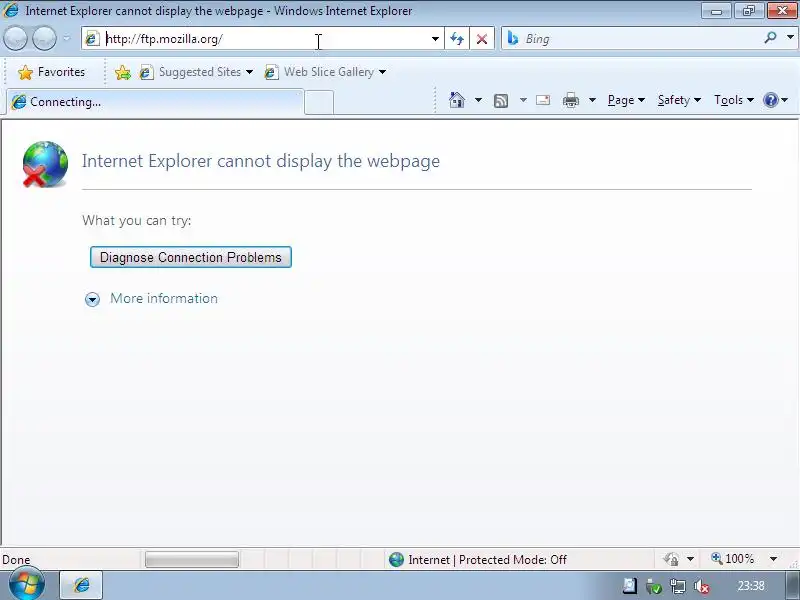The height and width of the screenshot is (600, 800).
Task: Click the Home icon in command bar
Action: pos(457,100)
